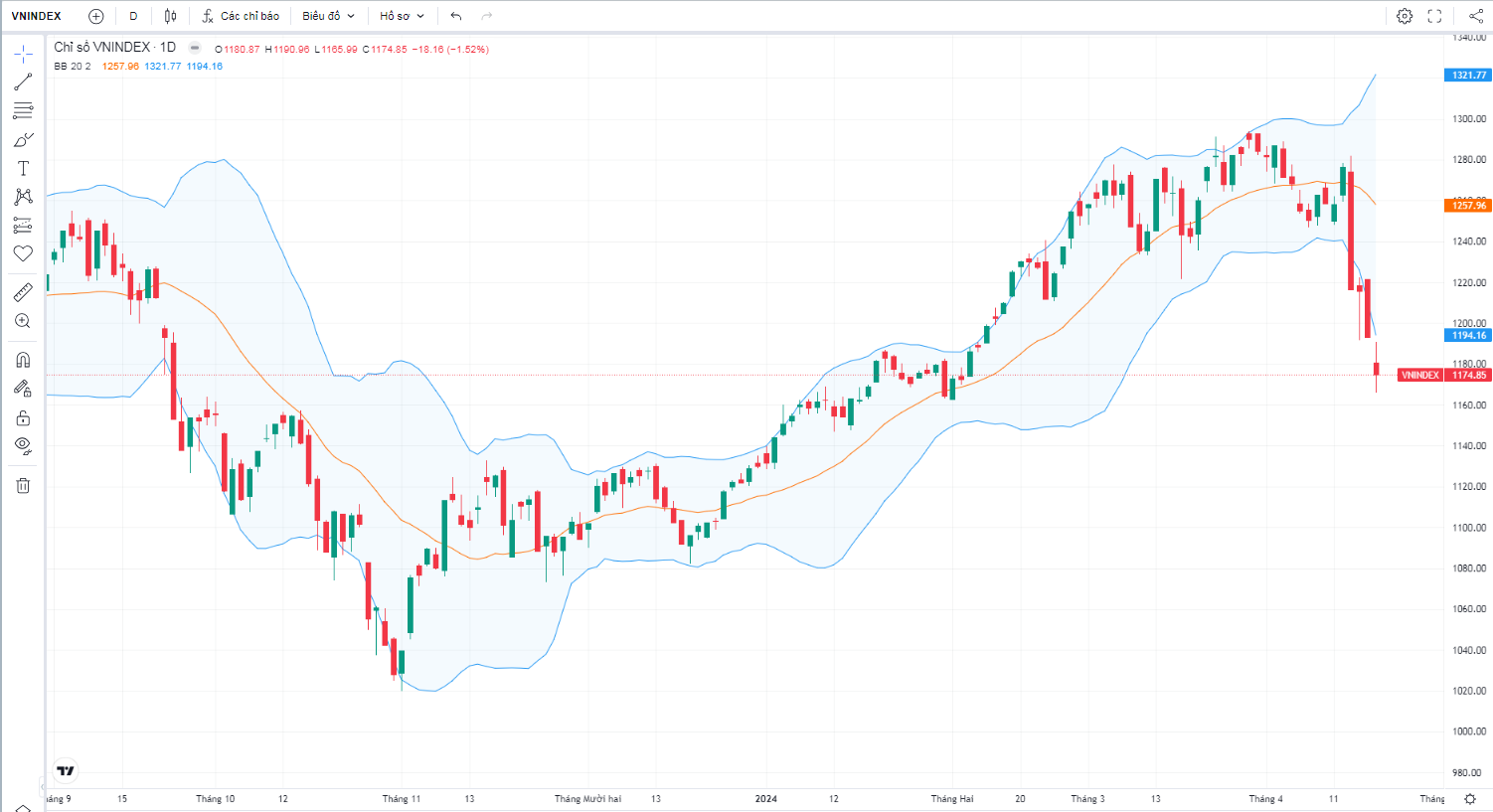
Task: Click the redo arrow
Action: (486, 16)
